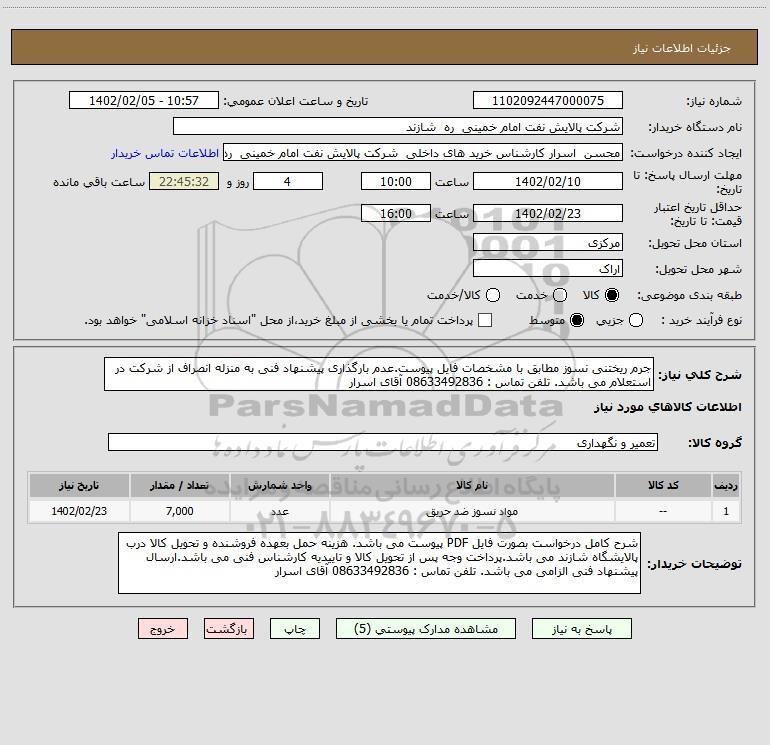Select the کالا radio button

(612, 295)
